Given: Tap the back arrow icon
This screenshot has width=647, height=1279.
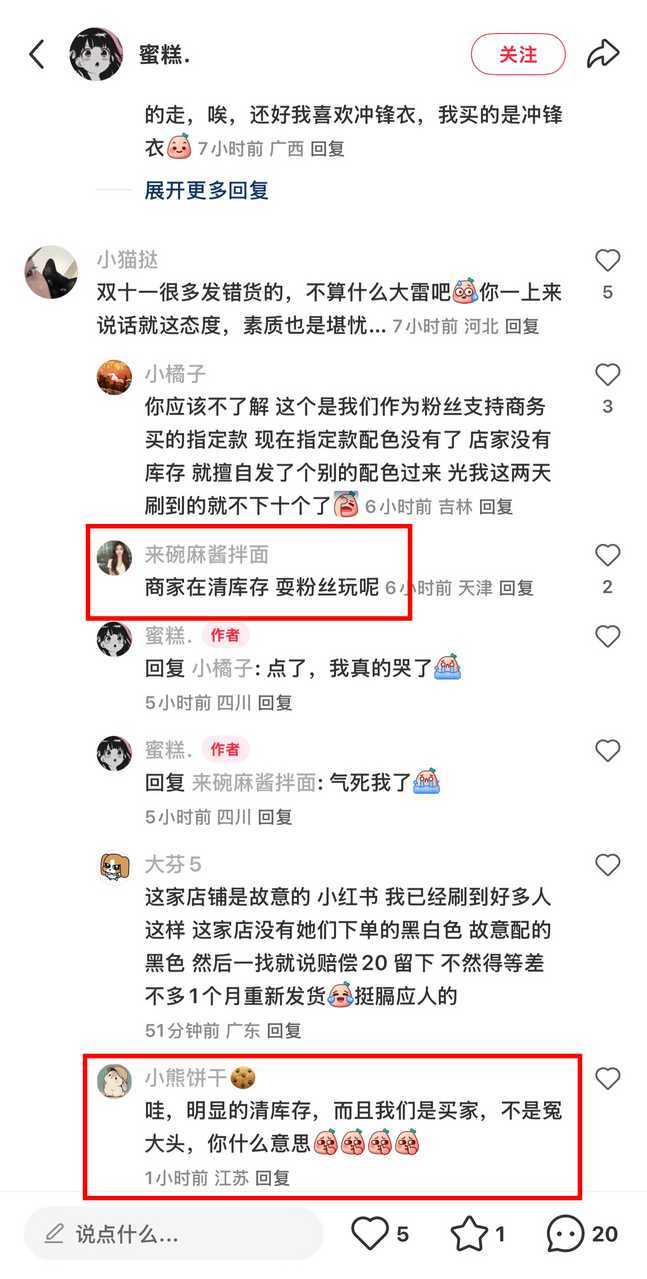Looking at the screenshot, I should [x=37, y=54].
